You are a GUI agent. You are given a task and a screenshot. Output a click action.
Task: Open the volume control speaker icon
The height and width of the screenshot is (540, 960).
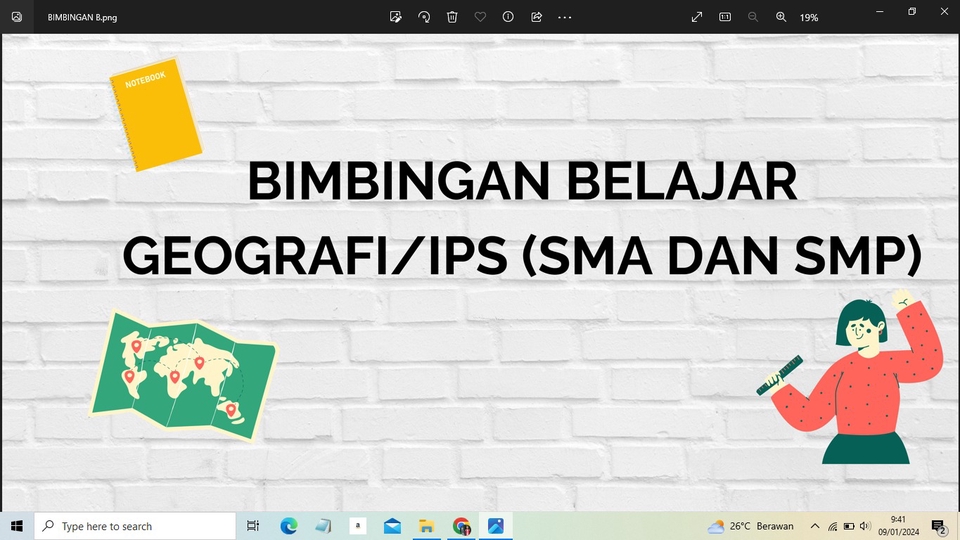pyautogui.click(x=864, y=526)
